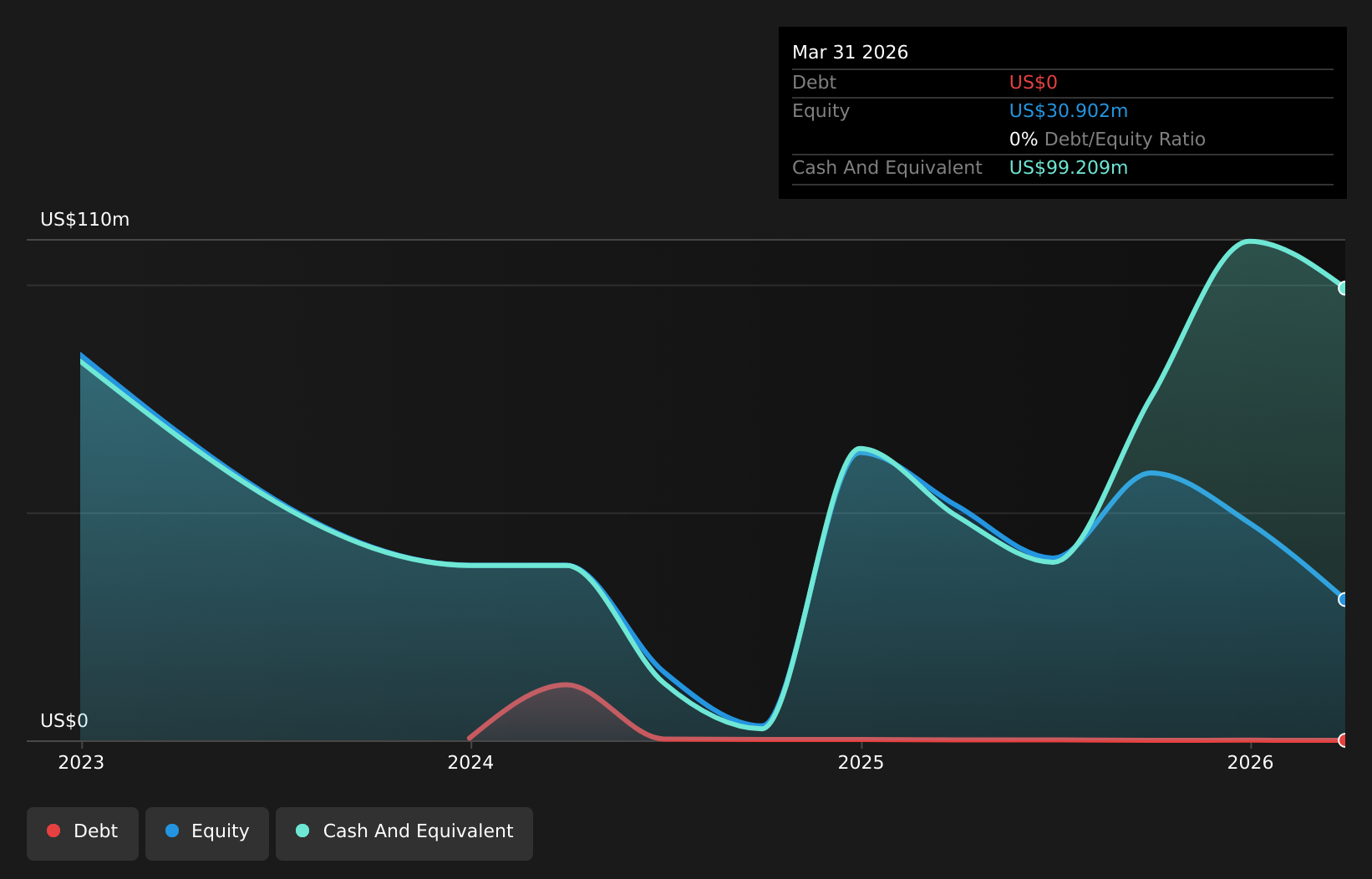Screen dimensions: 1372x879
Task: Toggle the Debt series legend button
Action: point(83,833)
